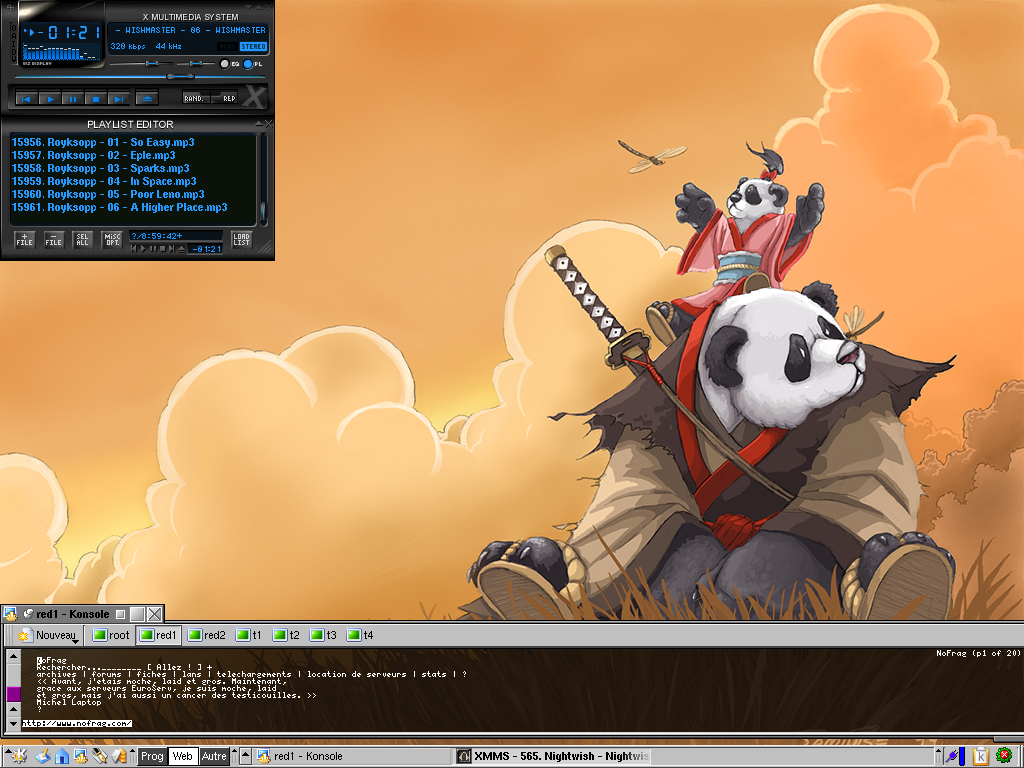The image size is (1024, 768).
Task: Click the spectrum analyzer VIZ display
Action: click(62, 52)
